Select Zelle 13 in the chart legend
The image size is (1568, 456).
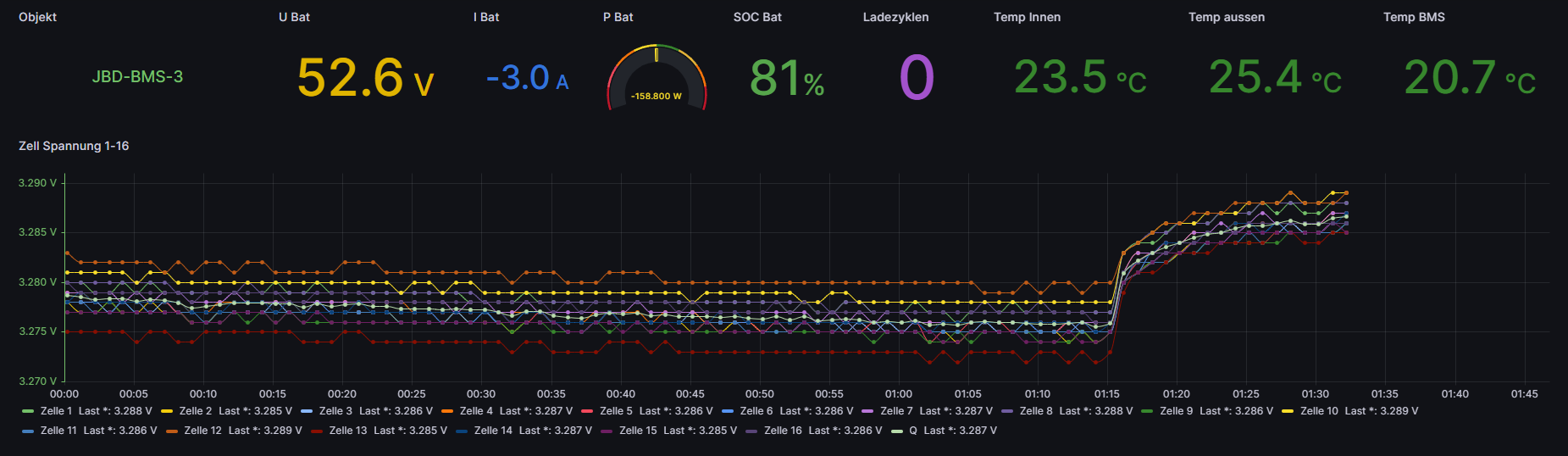tap(348, 431)
